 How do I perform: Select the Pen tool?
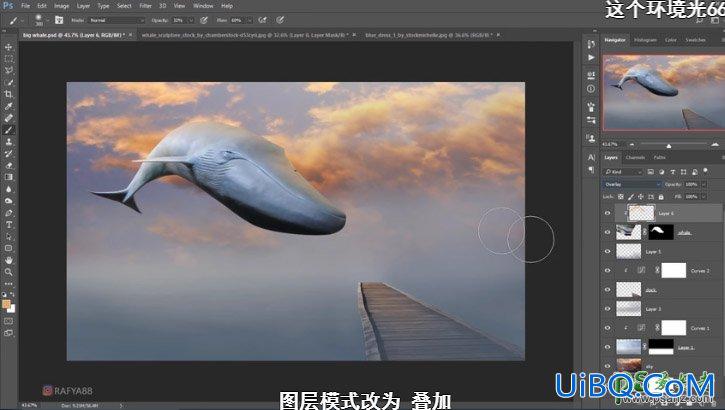click(x=8, y=213)
